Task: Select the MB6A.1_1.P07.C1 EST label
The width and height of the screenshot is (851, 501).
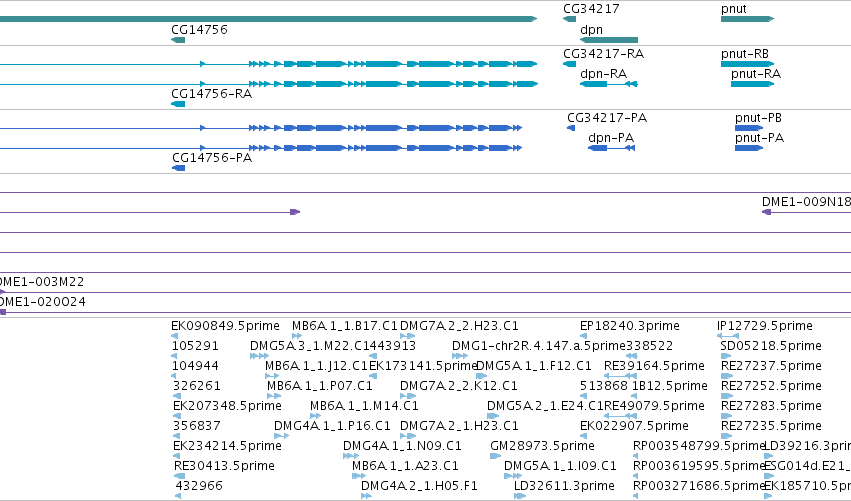Action: (x=320, y=386)
